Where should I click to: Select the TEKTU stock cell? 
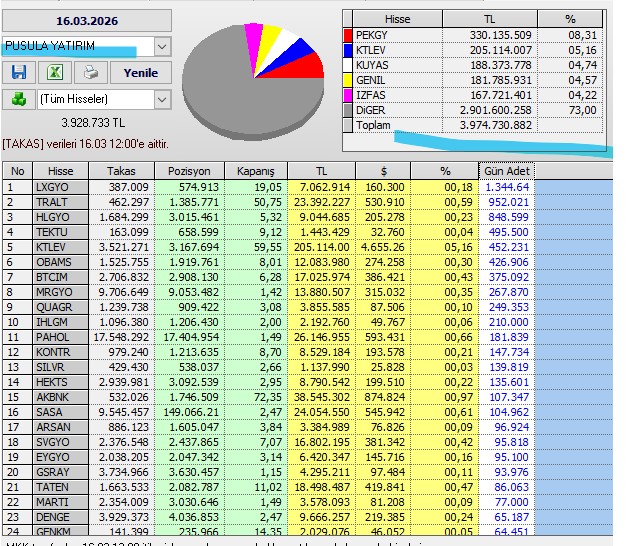(61, 232)
